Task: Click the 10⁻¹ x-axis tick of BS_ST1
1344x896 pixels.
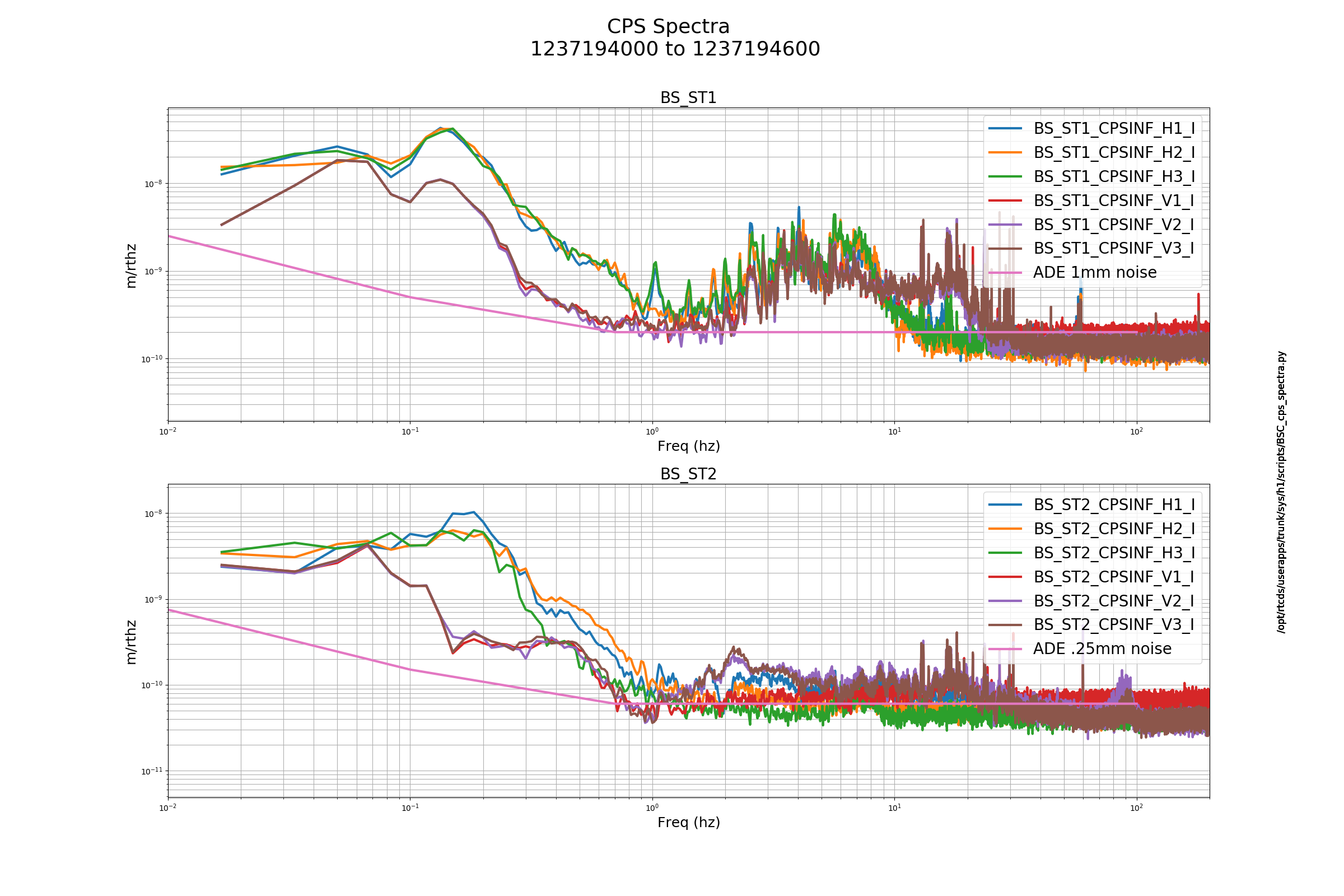Action: pyautogui.click(x=410, y=431)
